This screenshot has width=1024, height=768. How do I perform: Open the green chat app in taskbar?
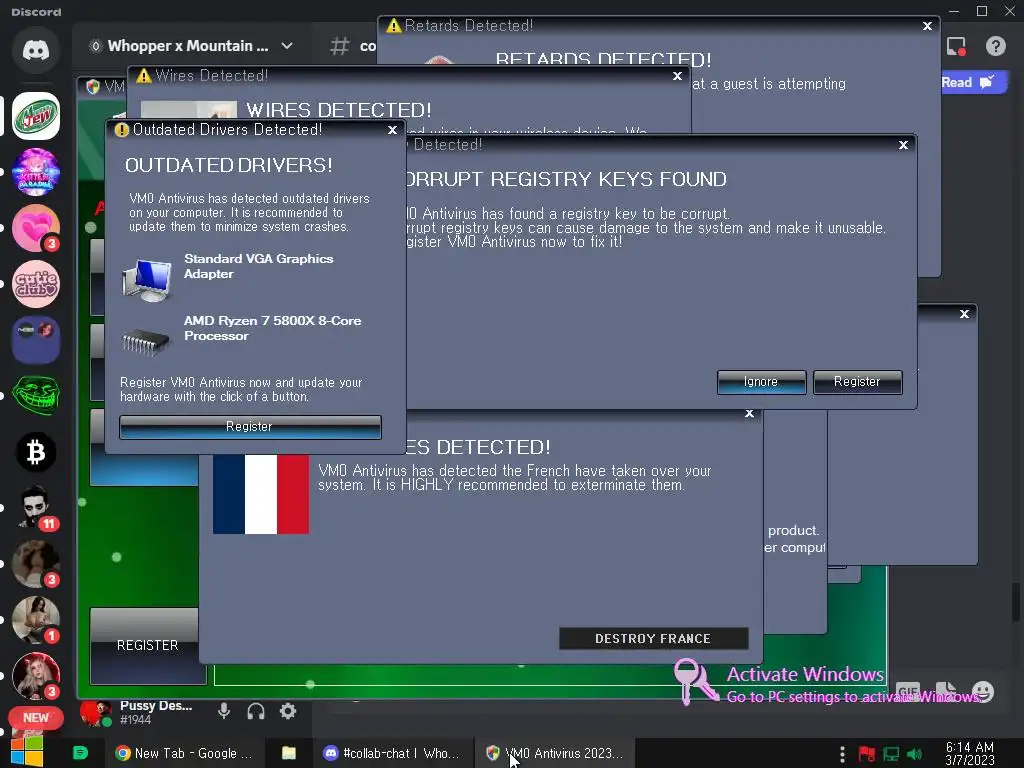tap(80, 753)
